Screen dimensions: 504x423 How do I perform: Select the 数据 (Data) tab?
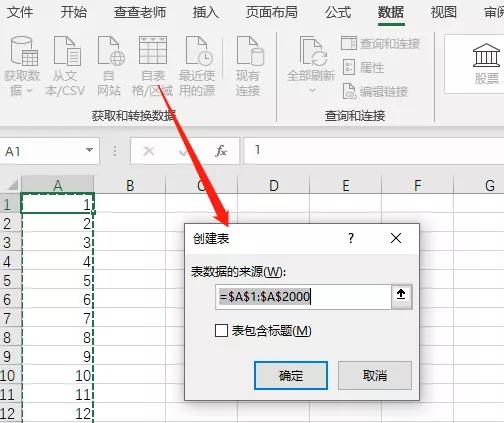click(x=391, y=13)
